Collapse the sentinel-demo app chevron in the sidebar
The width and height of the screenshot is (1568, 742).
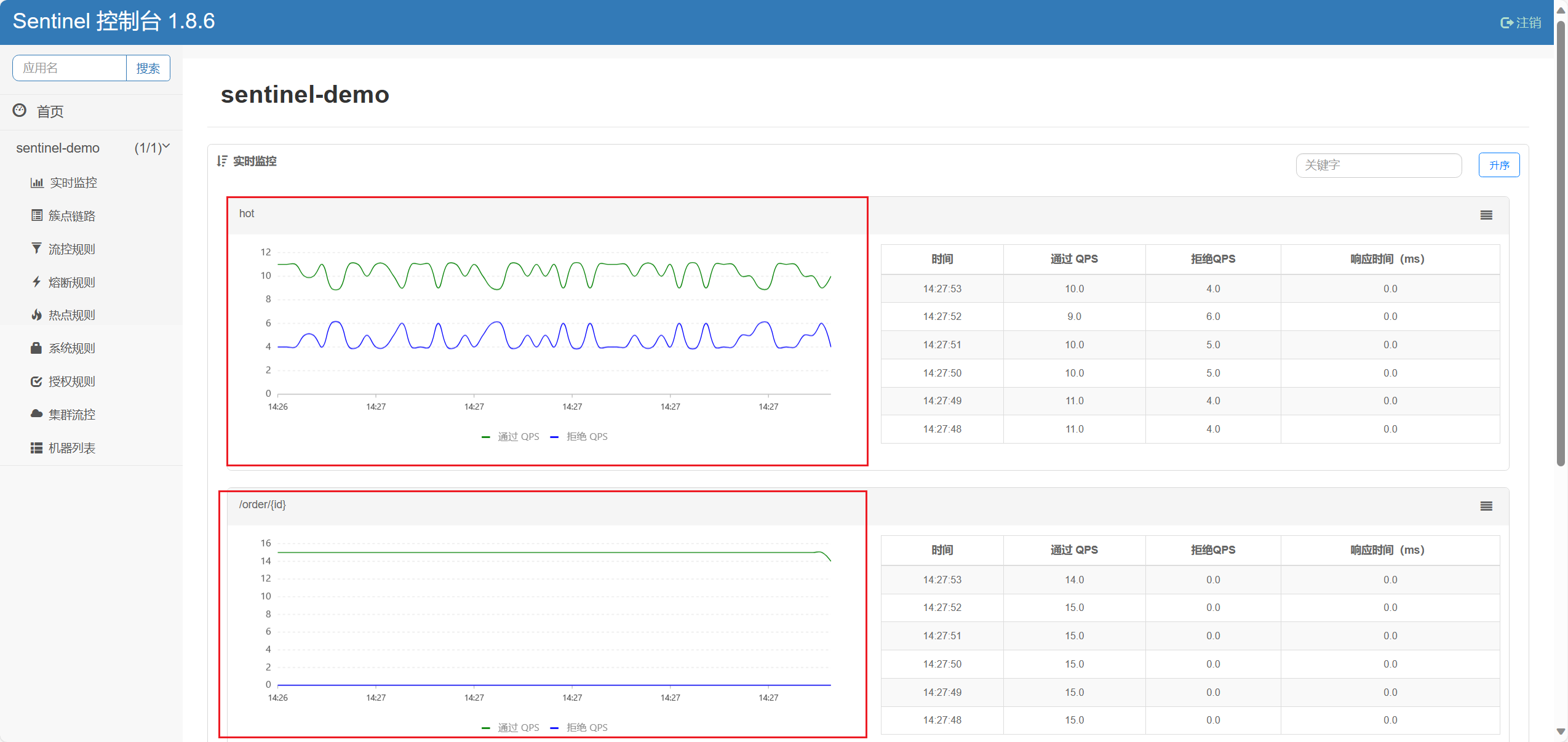[166, 146]
